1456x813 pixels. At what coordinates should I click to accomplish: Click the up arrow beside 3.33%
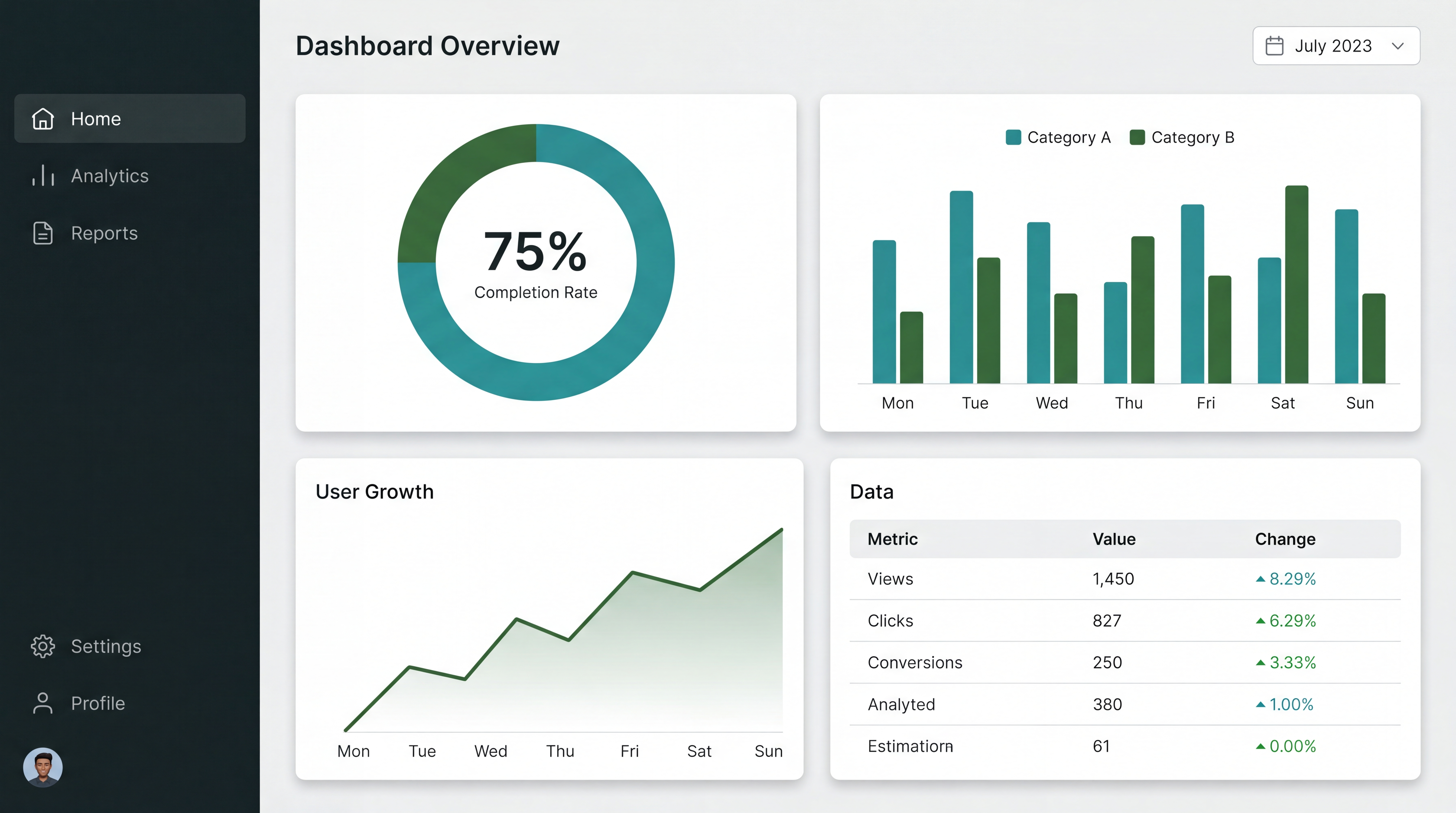(1260, 663)
